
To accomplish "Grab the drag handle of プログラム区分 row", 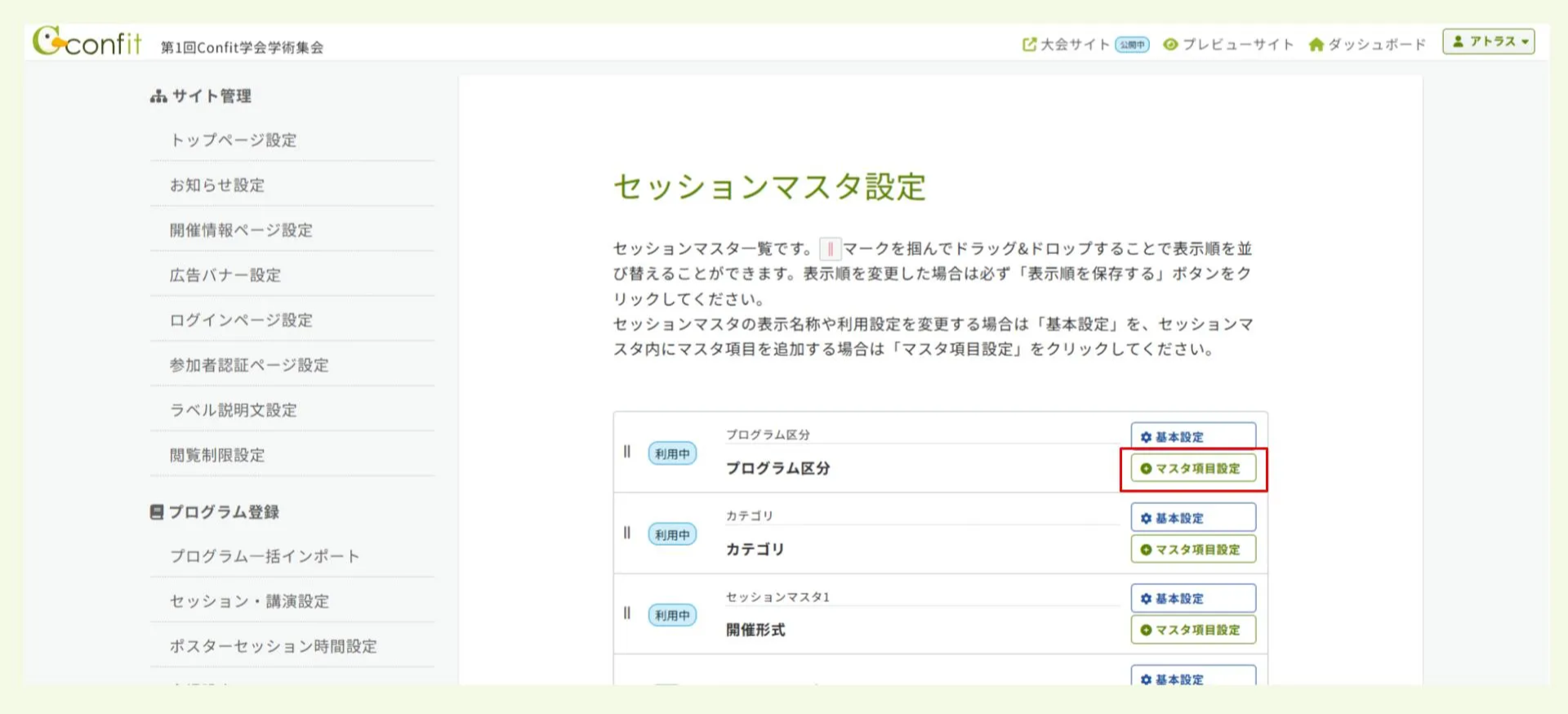I will (x=627, y=452).
